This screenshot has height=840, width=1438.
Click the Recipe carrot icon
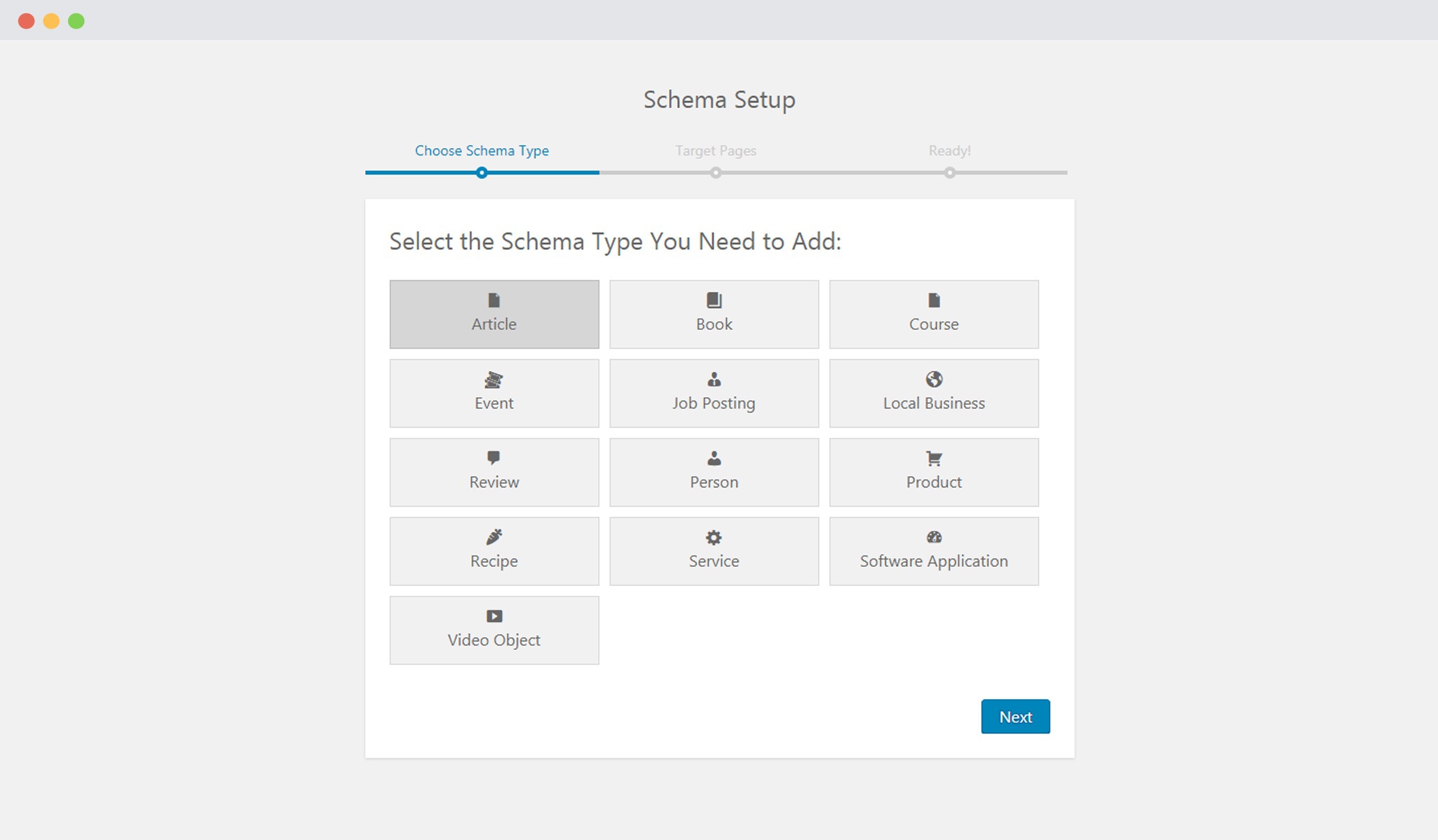tap(494, 537)
